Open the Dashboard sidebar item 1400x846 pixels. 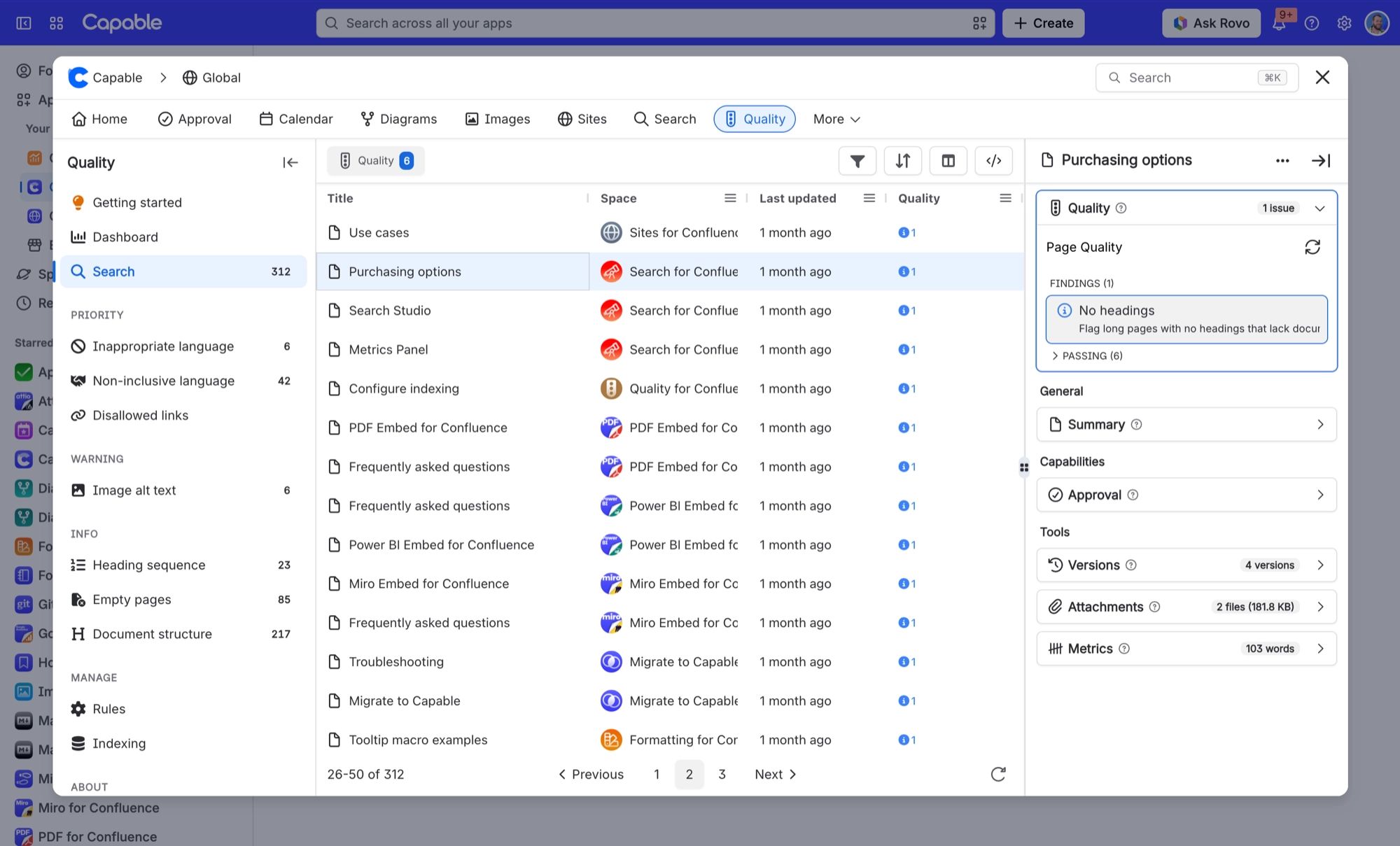pos(183,237)
